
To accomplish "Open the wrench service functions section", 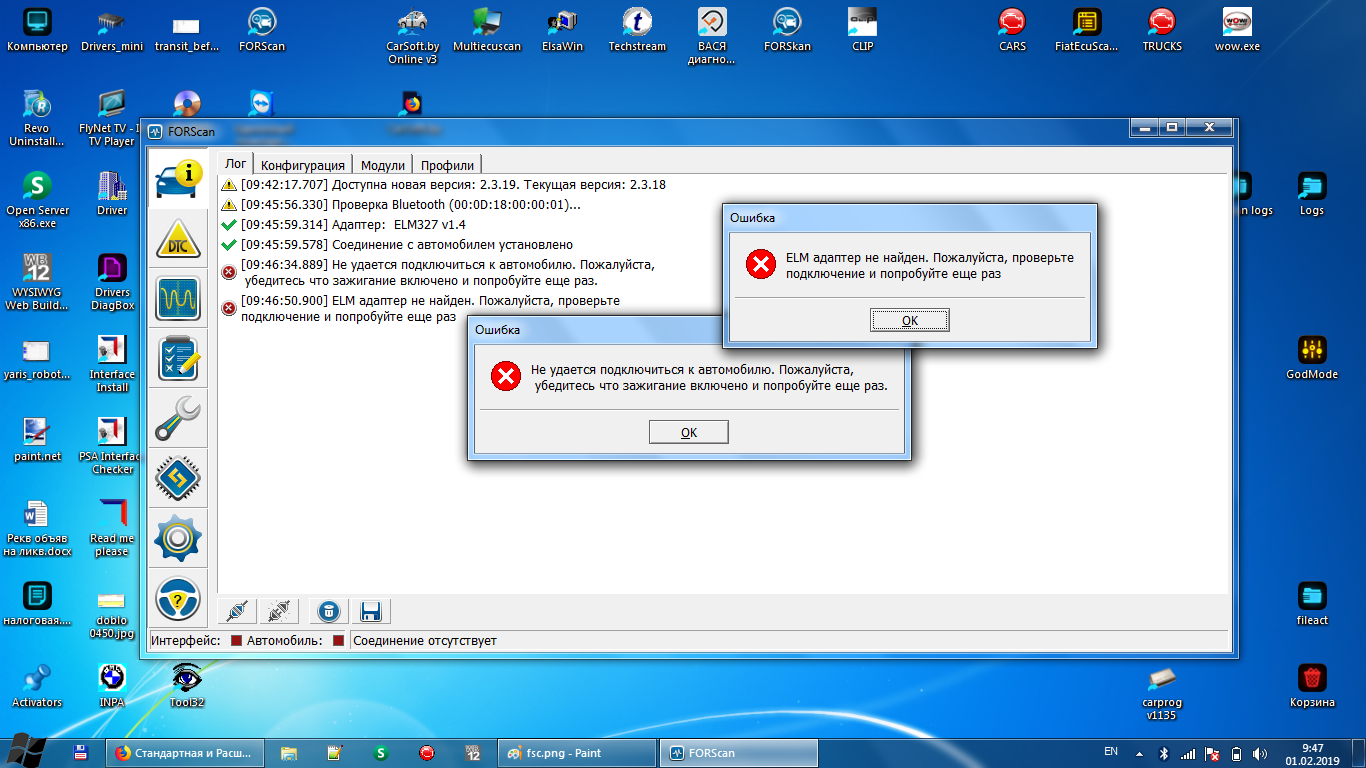I will (x=178, y=418).
